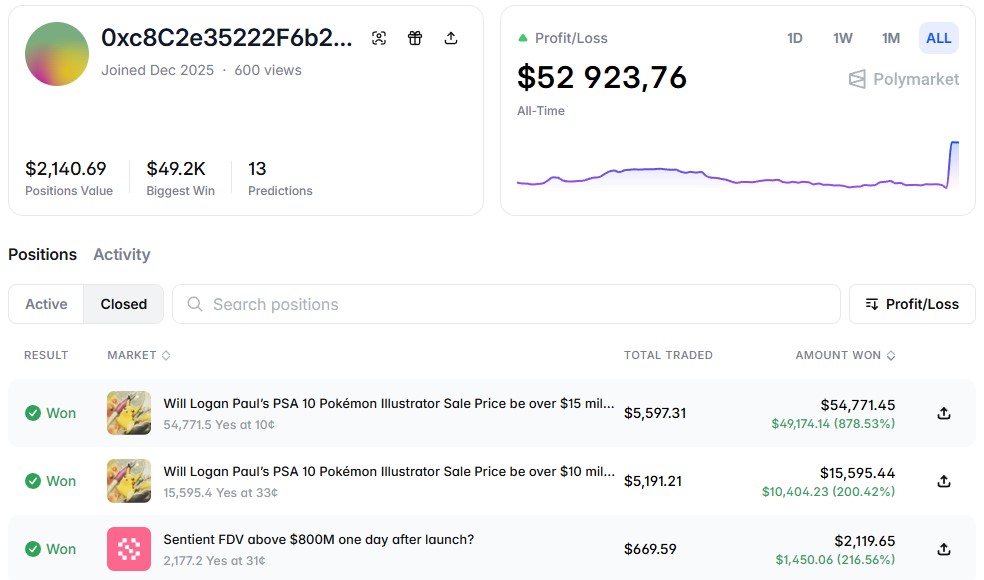Click the Won checkmark in Sentient row
Screen dimensions: 984x580
click(33, 549)
